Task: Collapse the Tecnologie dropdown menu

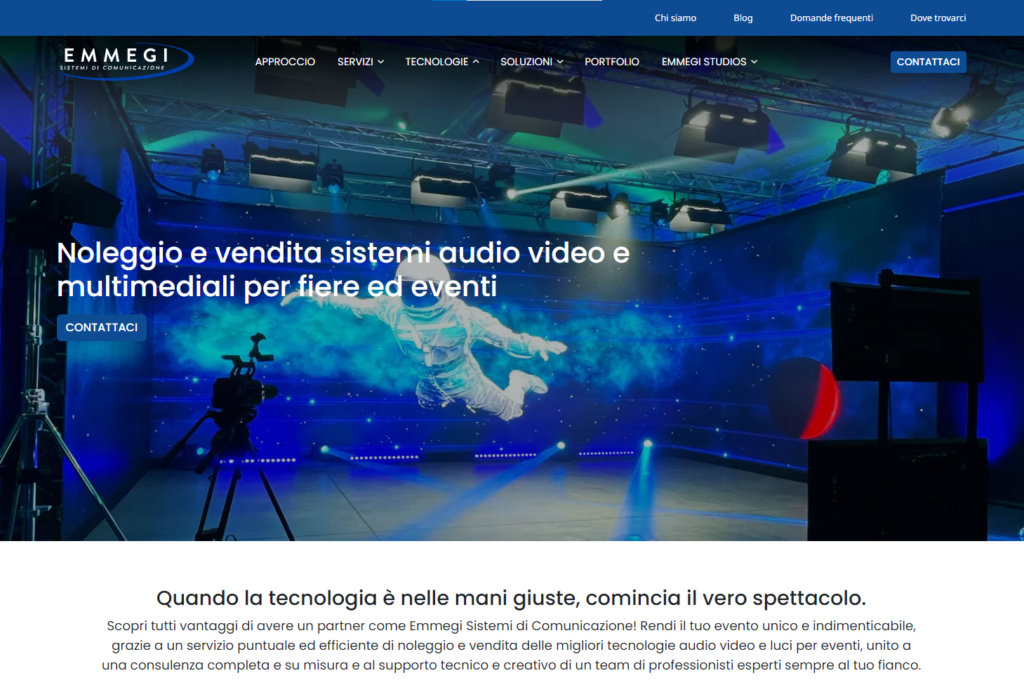Action: [x=442, y=61]
